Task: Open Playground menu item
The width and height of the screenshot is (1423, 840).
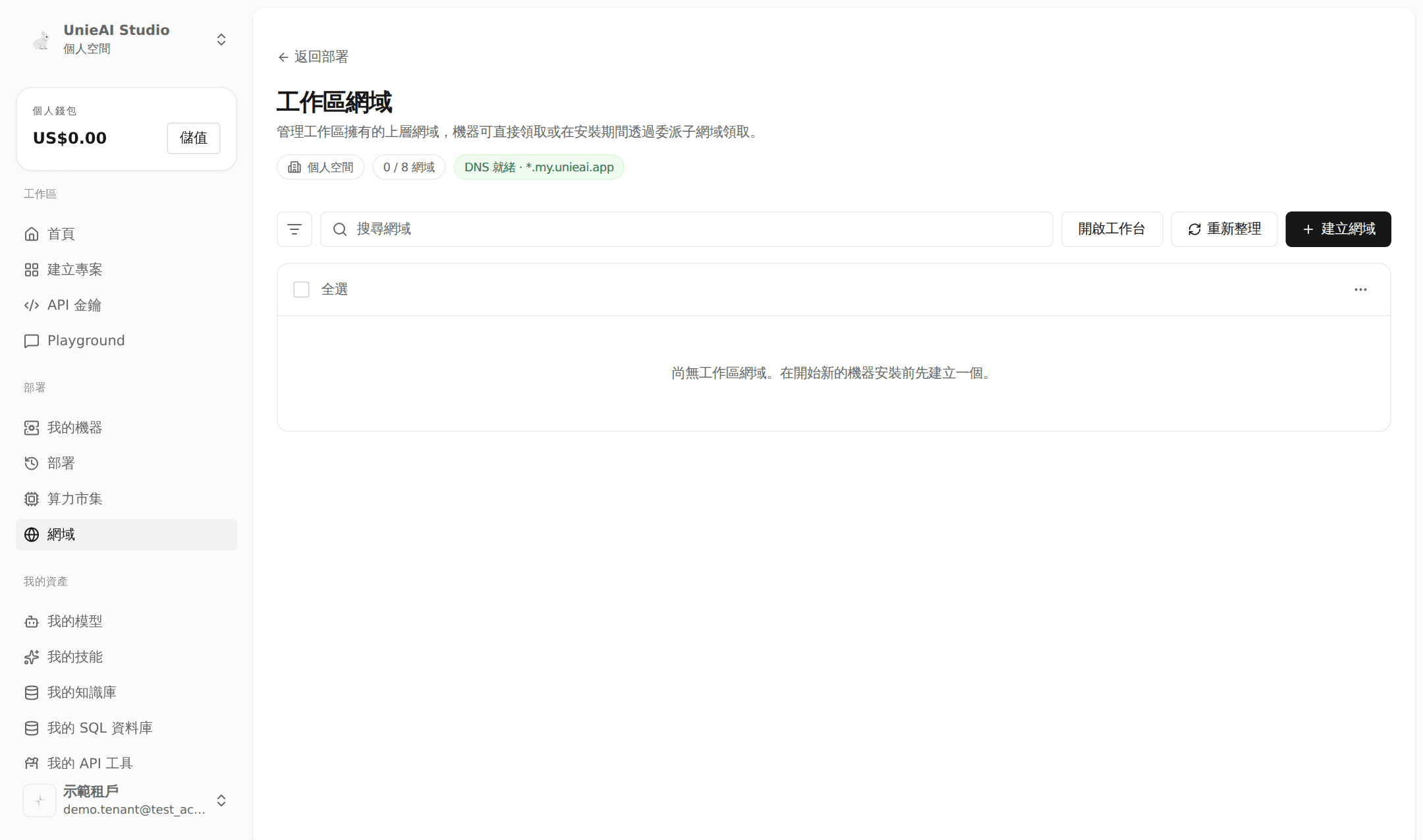Action: (126, 341)
